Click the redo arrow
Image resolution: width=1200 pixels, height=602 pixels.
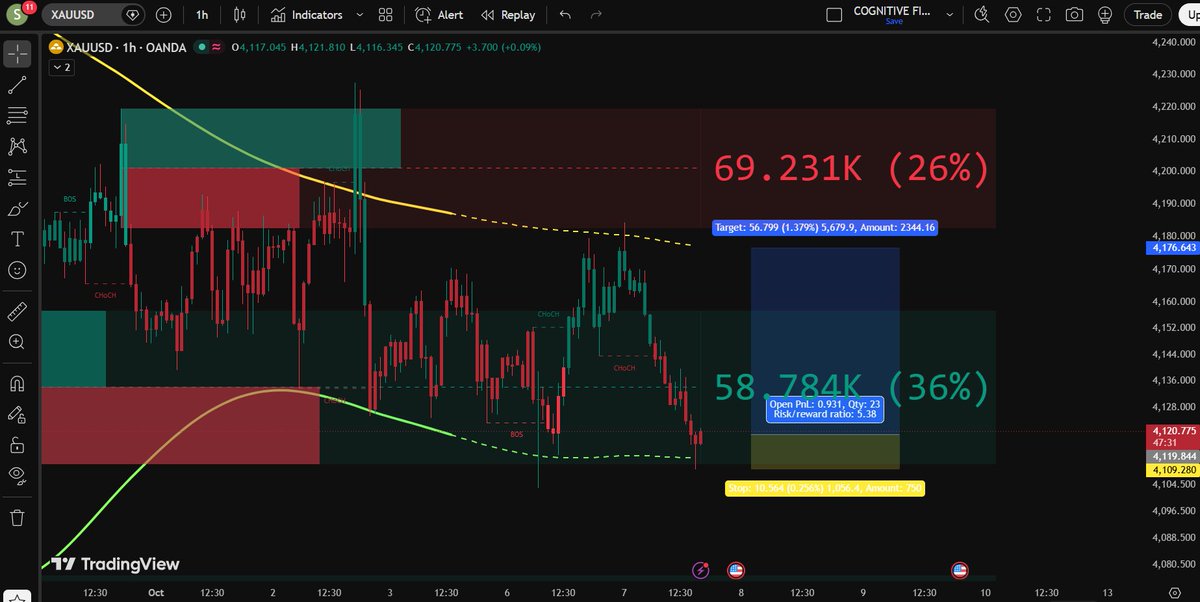coord(596,15)
